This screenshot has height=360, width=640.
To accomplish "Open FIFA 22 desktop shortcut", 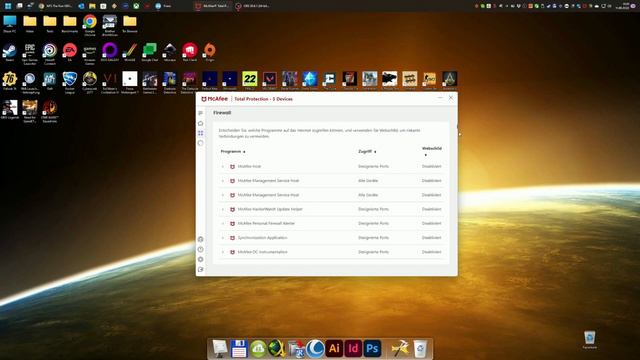I will click(250, 81).
